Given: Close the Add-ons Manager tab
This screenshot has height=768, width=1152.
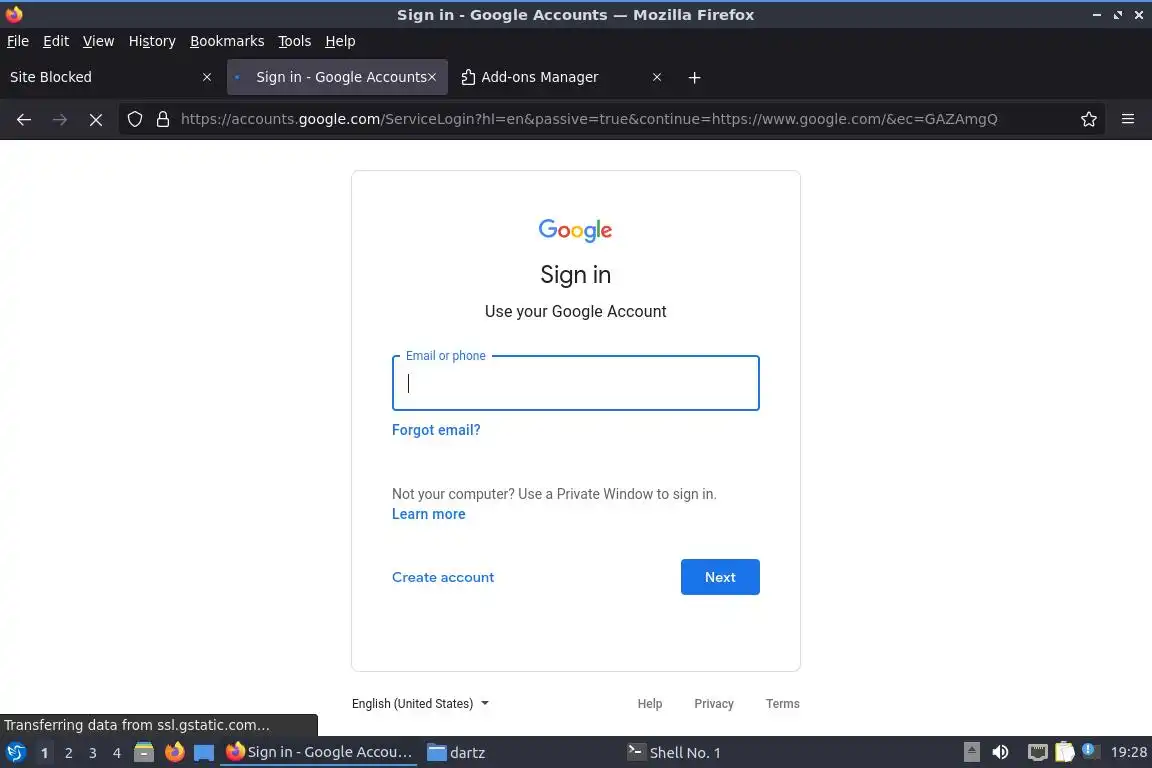Looking at the screenshot, I should [657, 77].
